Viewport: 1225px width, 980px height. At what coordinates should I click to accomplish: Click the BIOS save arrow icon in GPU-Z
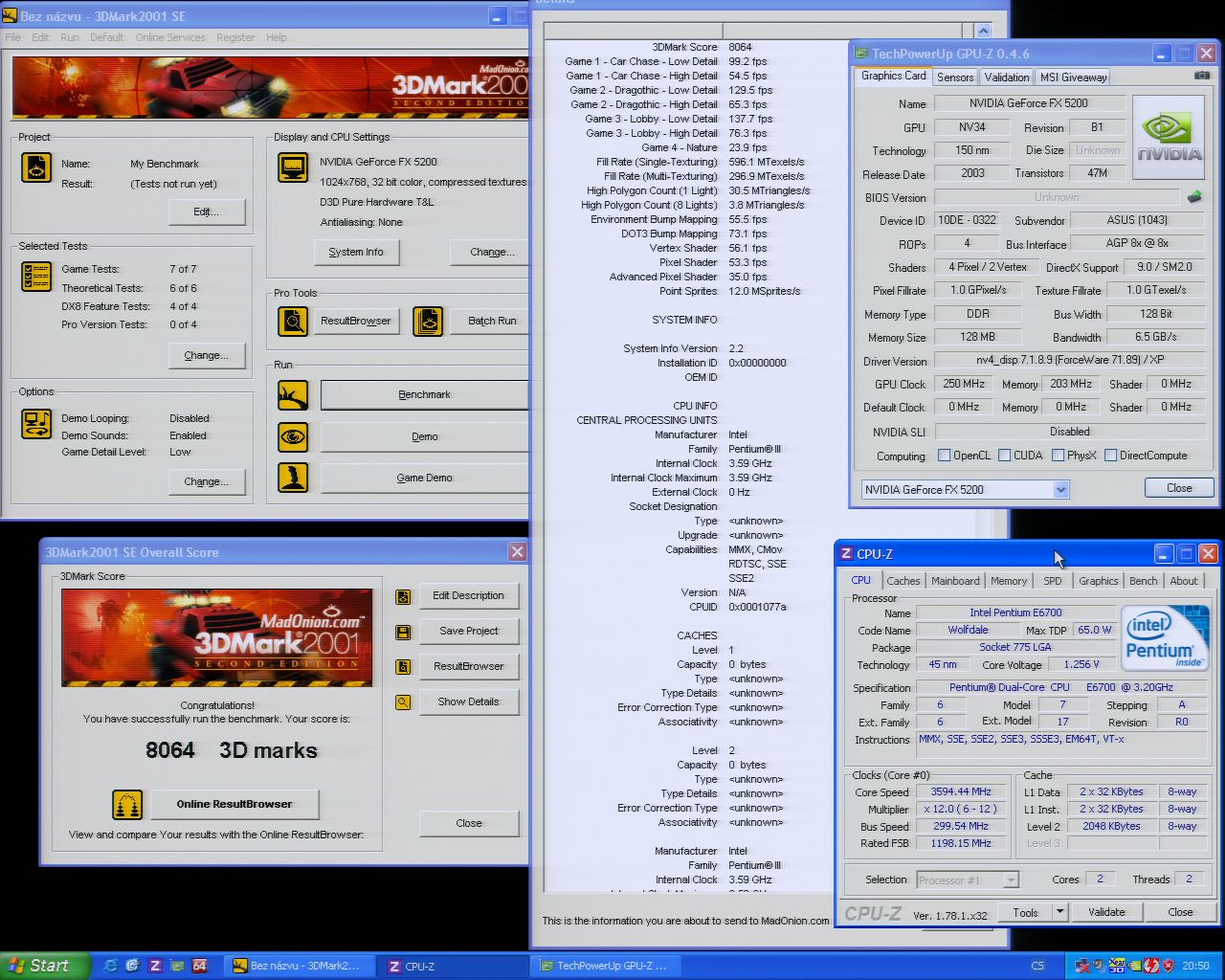[x=1194, y=197]
